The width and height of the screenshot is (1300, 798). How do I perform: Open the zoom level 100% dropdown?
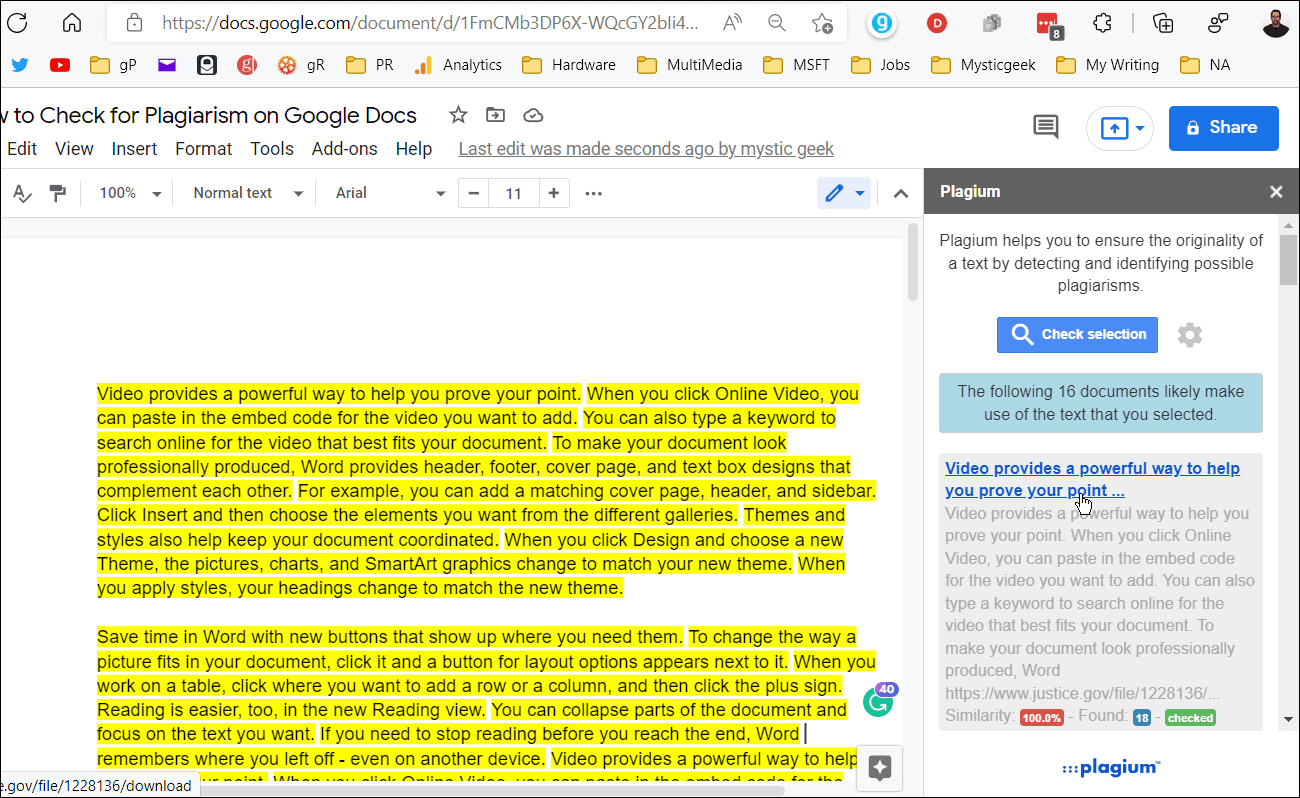pyautogui.click(x=130, y=193)
